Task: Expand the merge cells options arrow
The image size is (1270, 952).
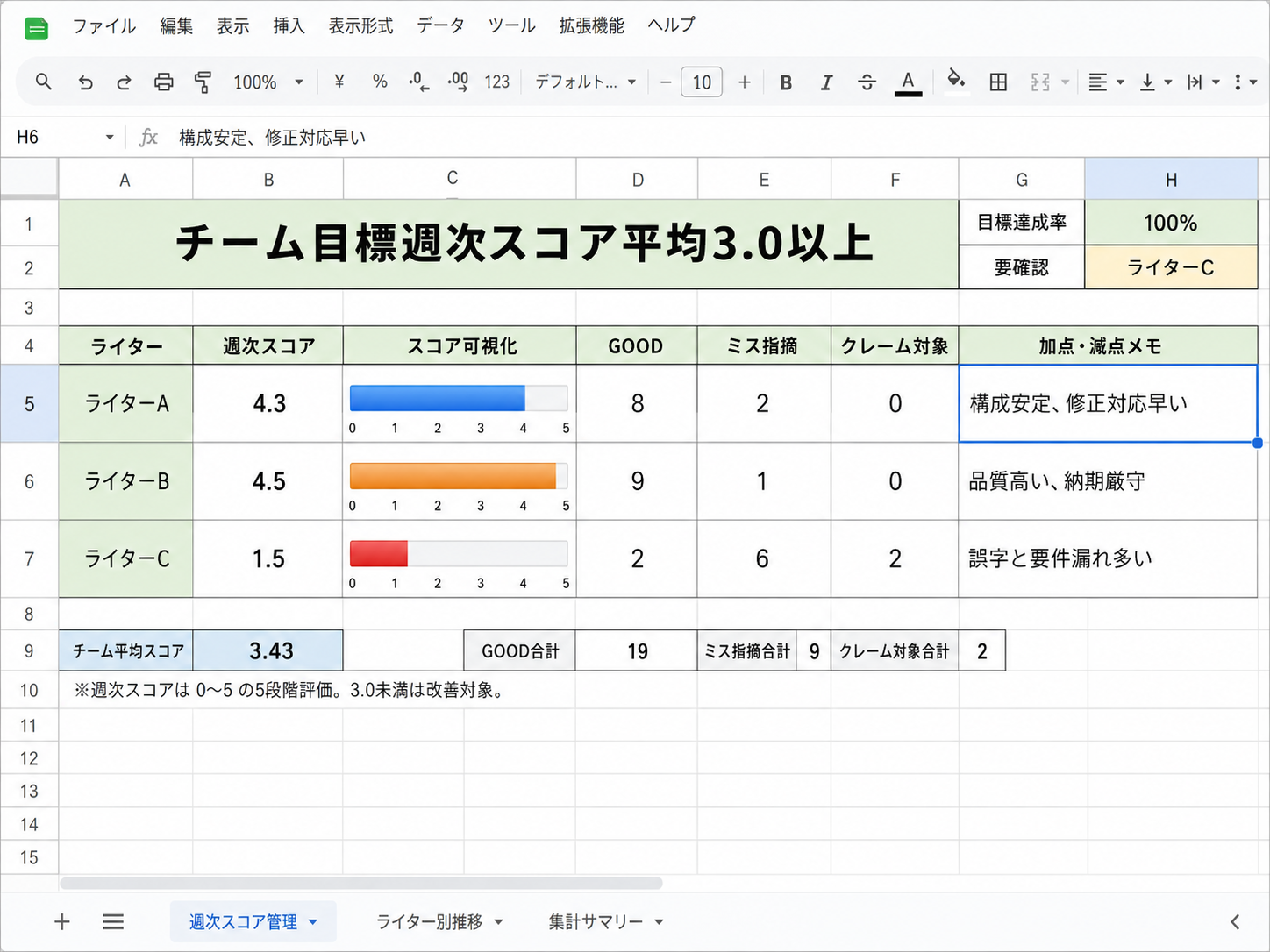Action: click(1065, 82)
